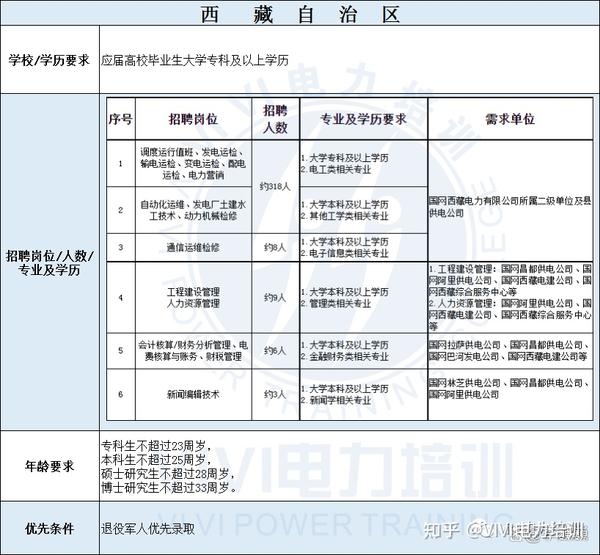This screenshot has height=555, width=600.
Task: Click sequence number 6 cell
Action: 121,394
